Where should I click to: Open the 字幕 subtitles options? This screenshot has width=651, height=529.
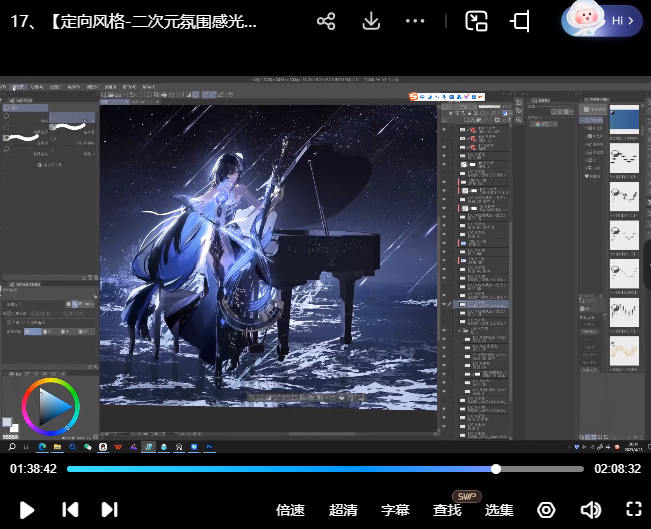click(x=395, y=510)
